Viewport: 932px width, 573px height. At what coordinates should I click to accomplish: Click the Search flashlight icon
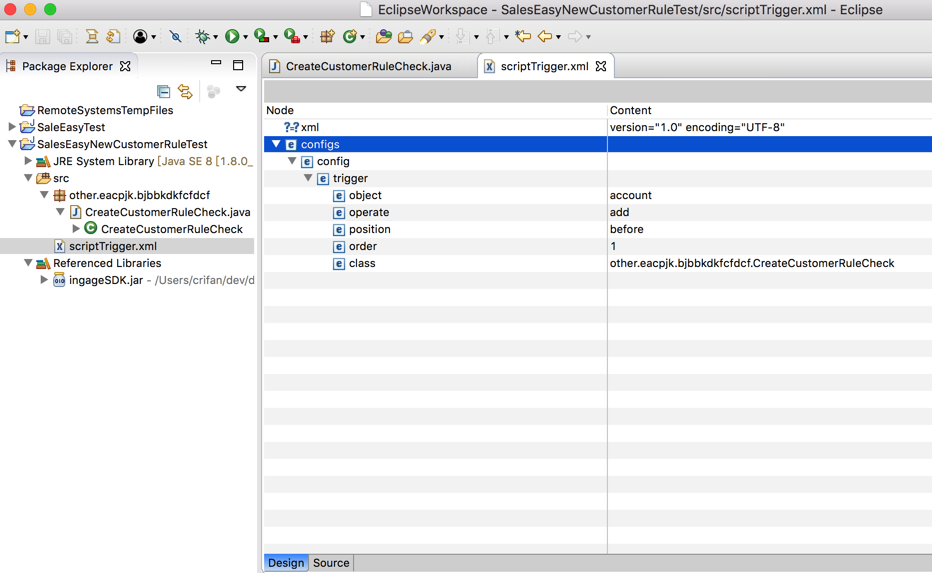point(428,37)
